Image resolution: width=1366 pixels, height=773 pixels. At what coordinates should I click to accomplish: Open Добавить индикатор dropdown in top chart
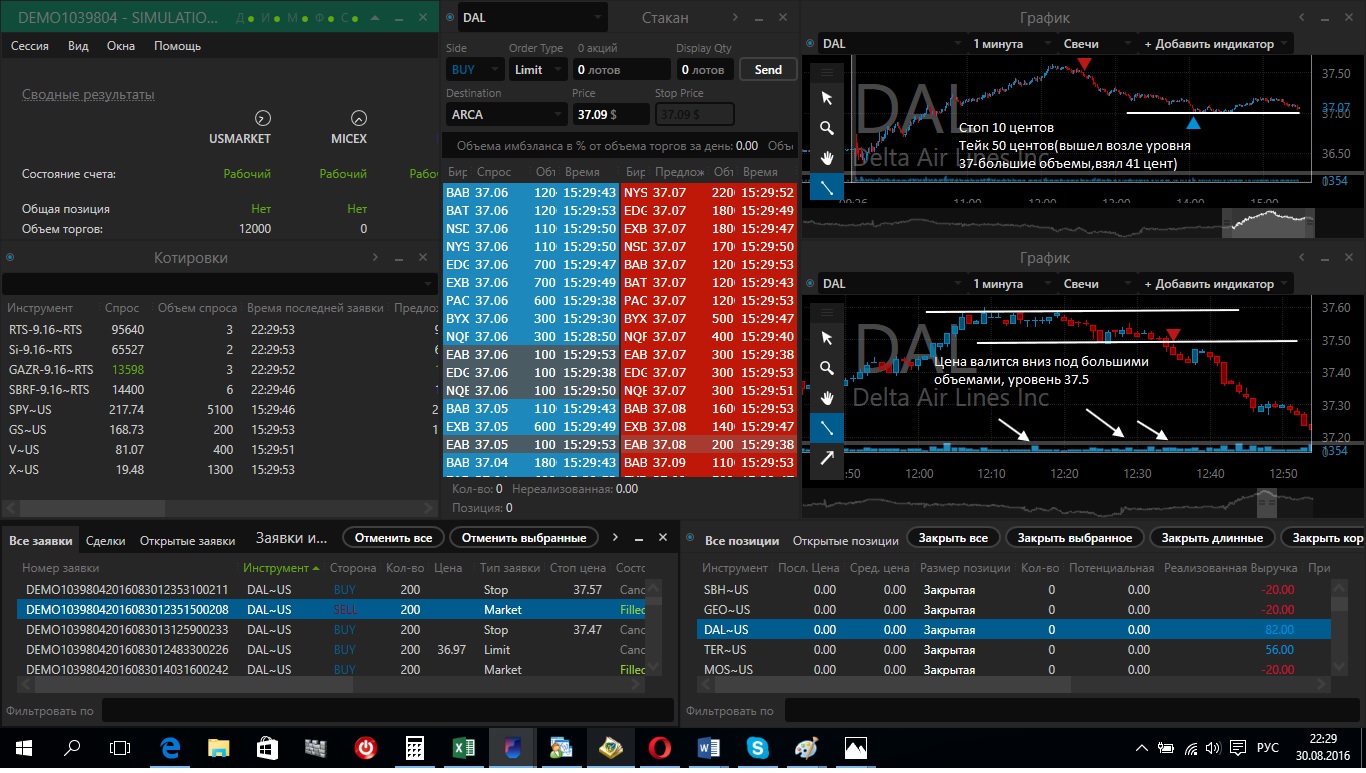click(x=1215, y=44)
